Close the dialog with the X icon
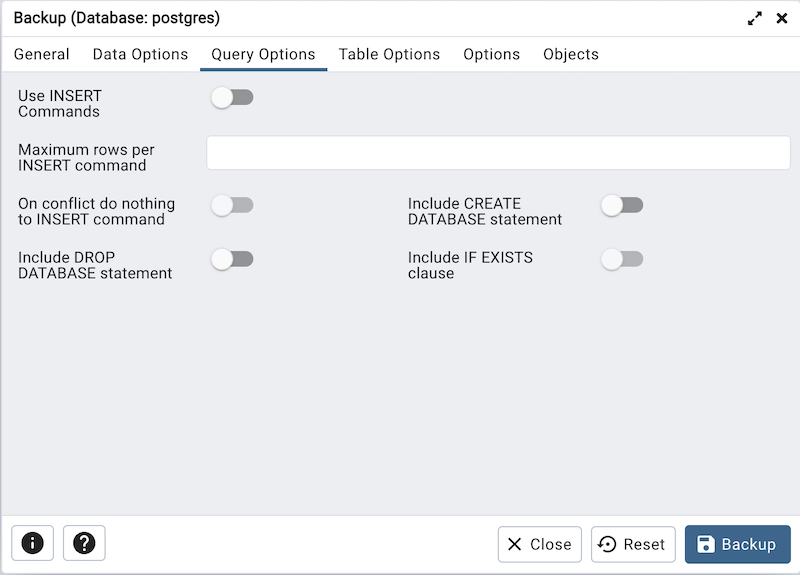Screen dimensions: 800x575 pyautogui.click(x=782, y=19)
